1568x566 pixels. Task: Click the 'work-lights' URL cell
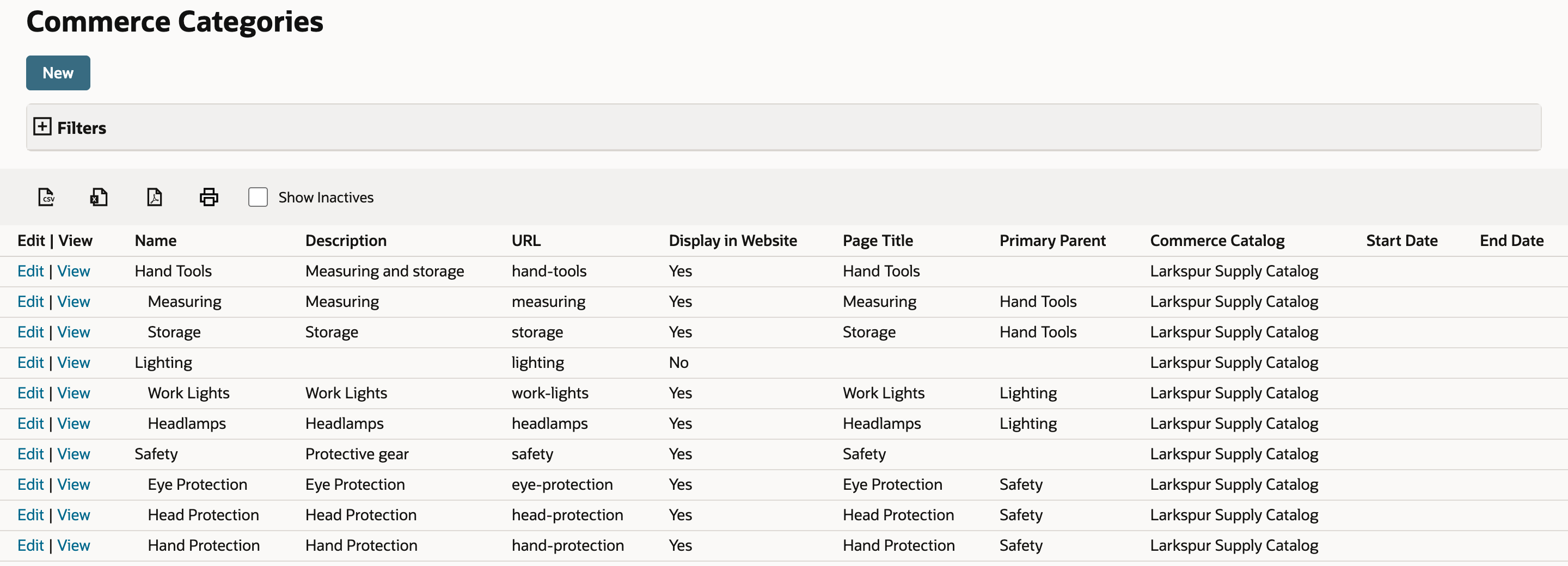click(550, 393)
